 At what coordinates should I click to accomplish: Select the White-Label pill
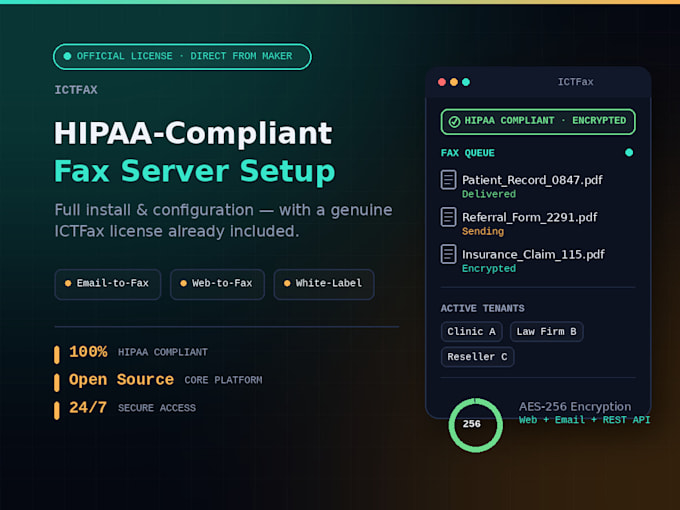point(324,284)
